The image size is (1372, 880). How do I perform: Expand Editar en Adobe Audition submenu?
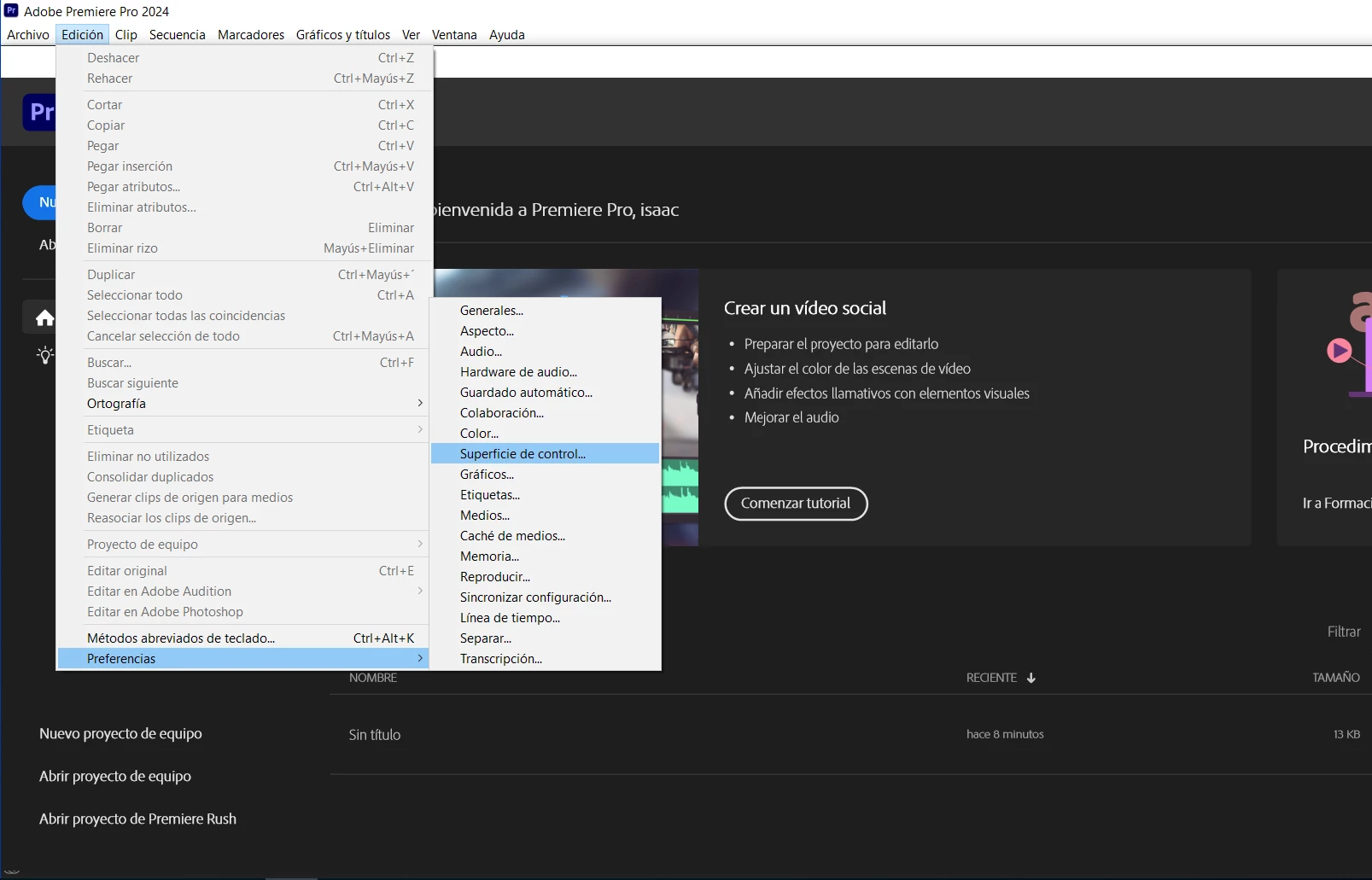pyautogui.click(x=243, y=592)
